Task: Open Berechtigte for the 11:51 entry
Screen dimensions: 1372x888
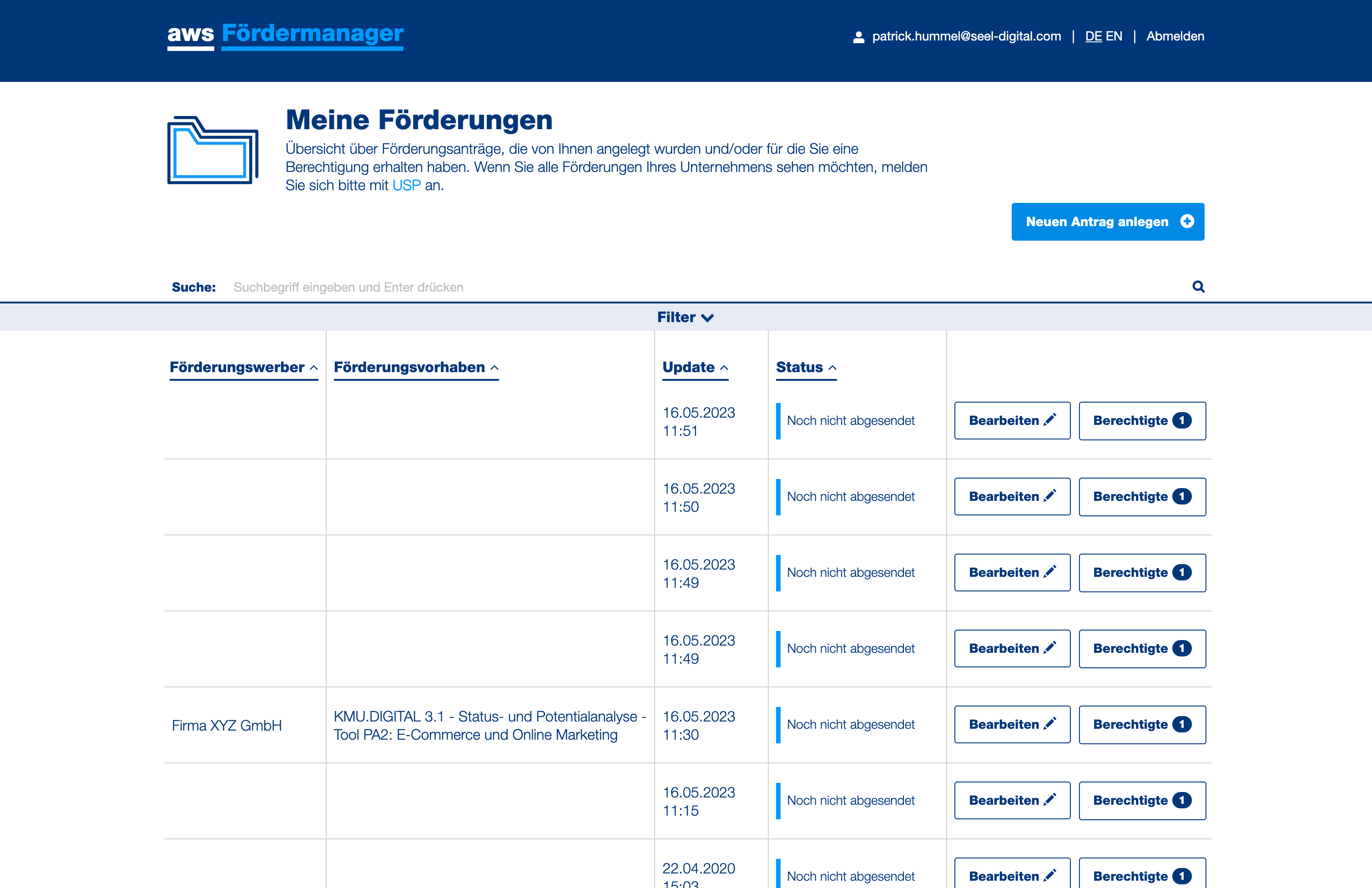Action: pyautogui.click(x=1142, y=421)
